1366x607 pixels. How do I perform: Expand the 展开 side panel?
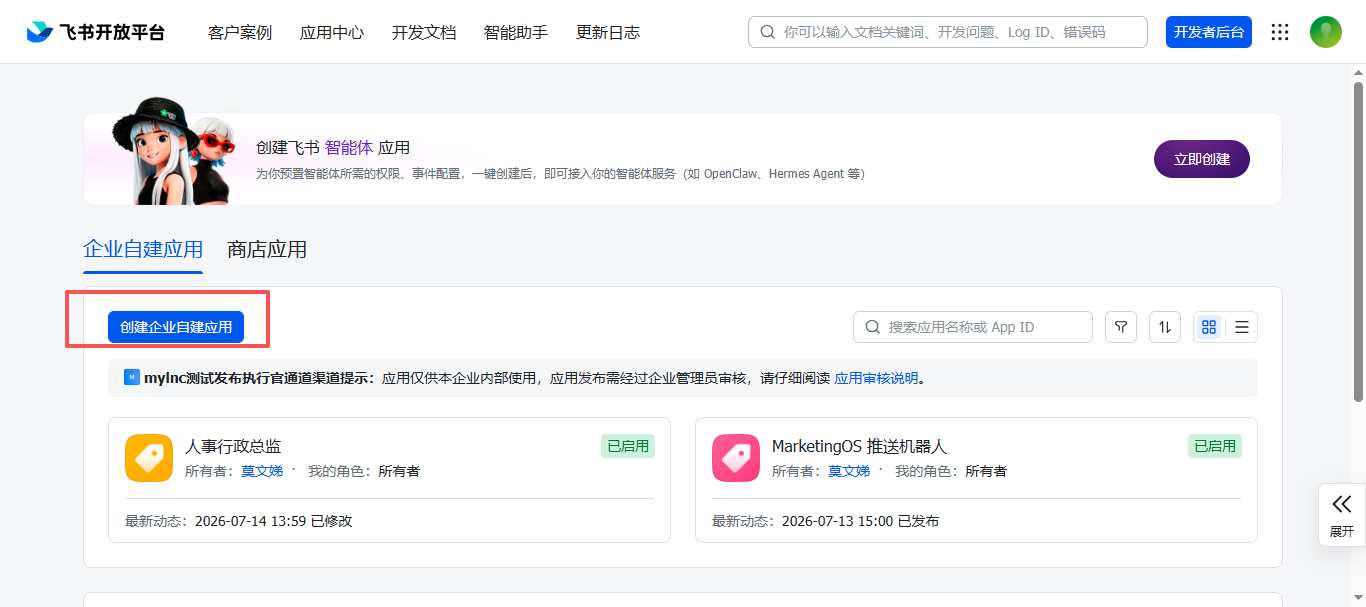pyautogui.click(x=1342, y=515)
